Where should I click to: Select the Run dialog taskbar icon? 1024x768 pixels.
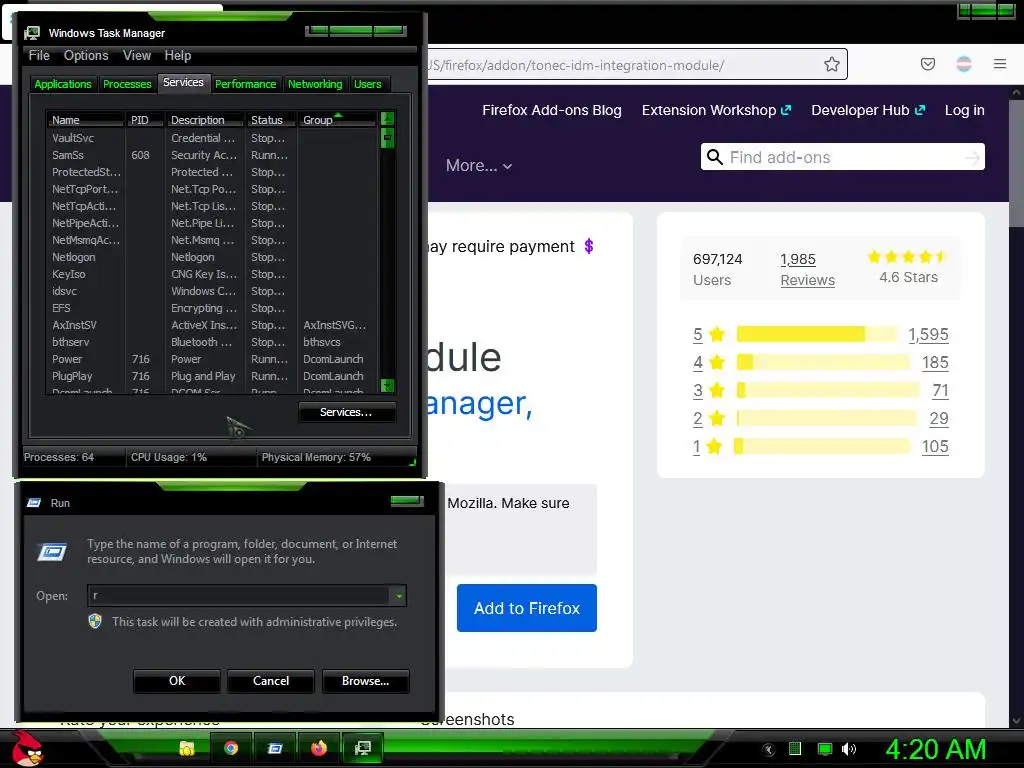point(275,748)
